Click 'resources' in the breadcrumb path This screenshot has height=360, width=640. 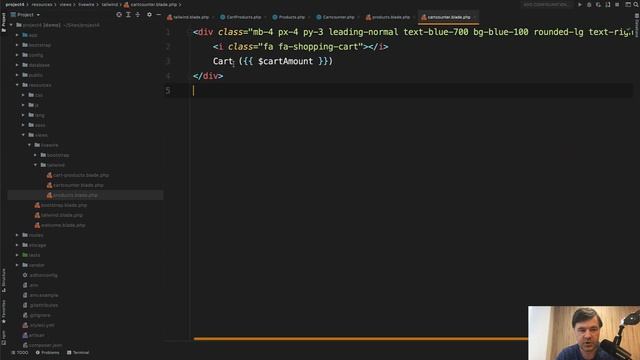coord(42,4)
